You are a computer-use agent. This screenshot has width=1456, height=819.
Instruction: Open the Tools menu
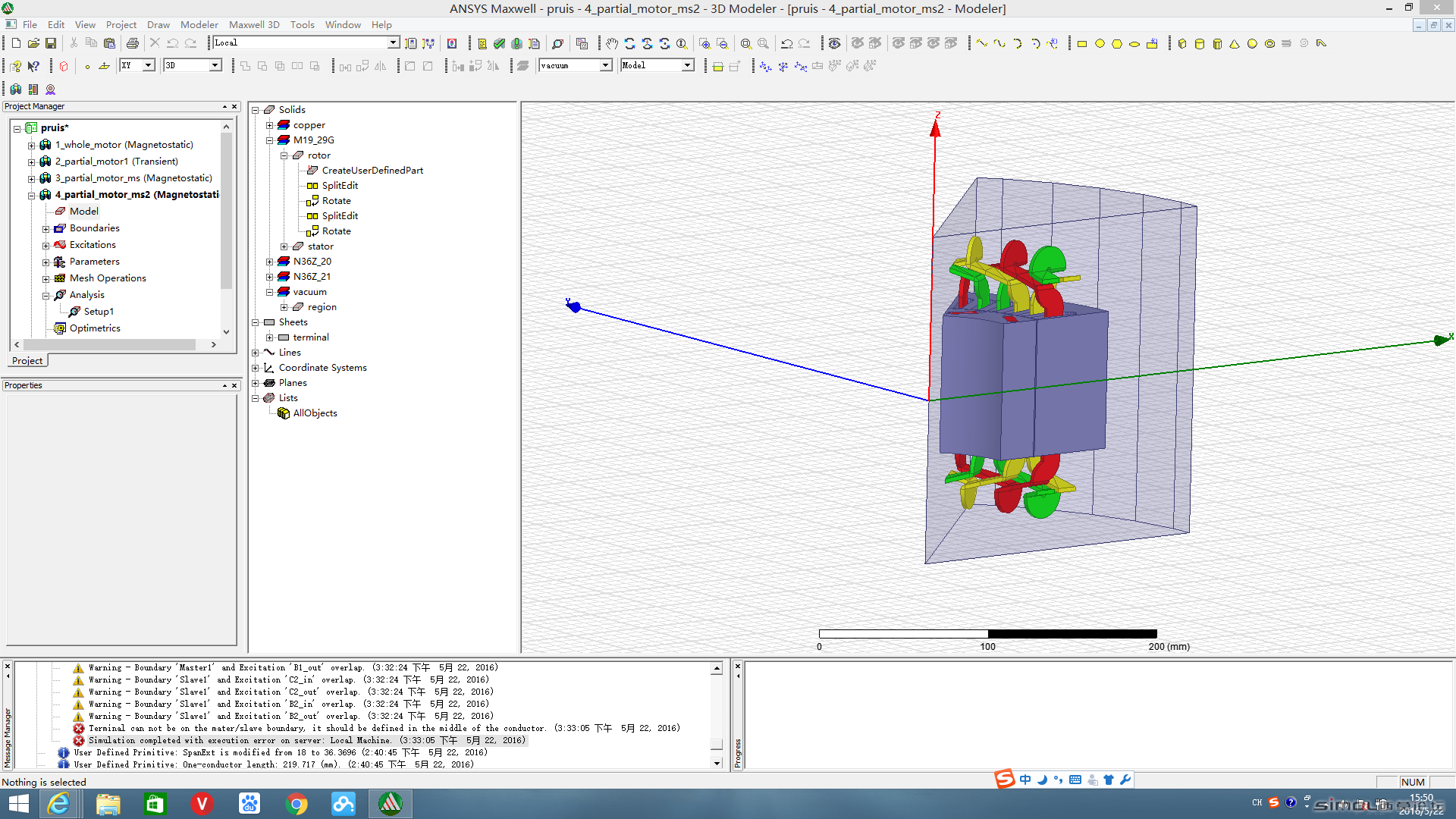(302, 24)
